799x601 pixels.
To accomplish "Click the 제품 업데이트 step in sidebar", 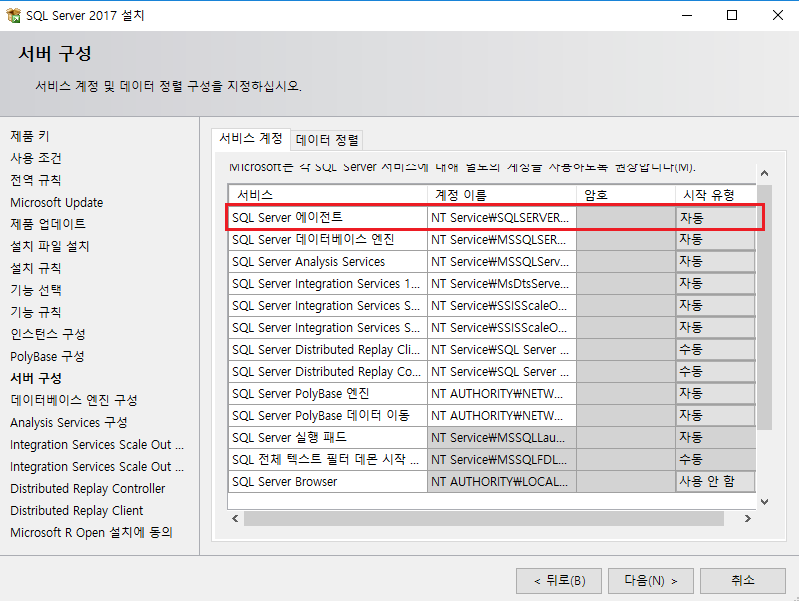I will [48, 224].
